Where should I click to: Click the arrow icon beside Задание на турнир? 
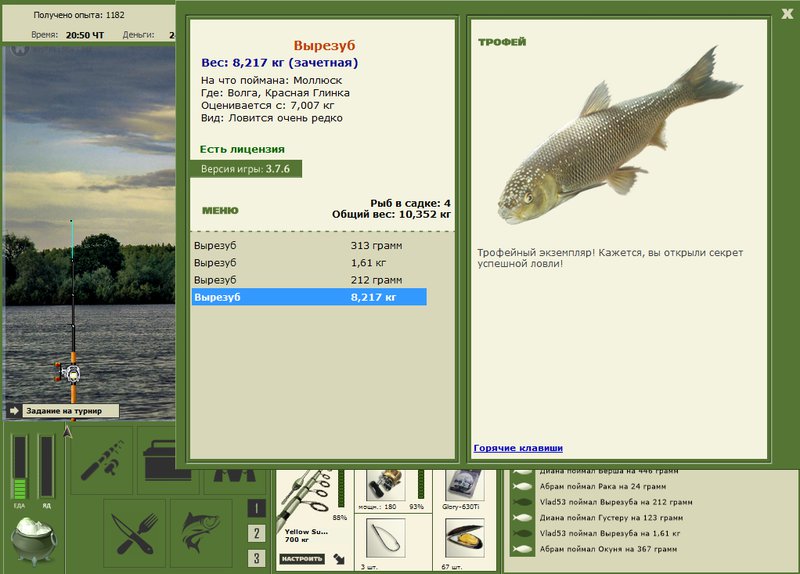14,411
